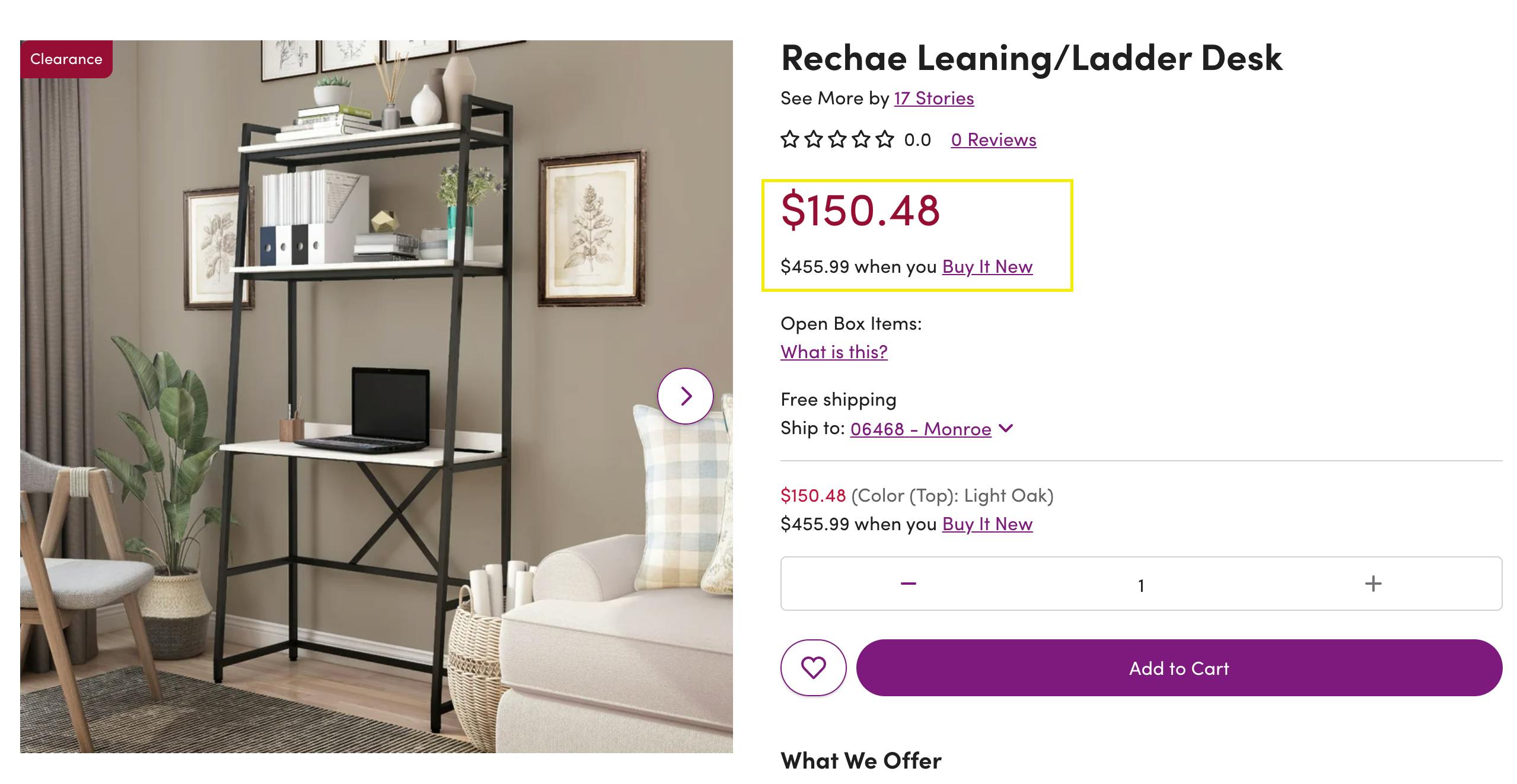Click the third star in the rating row

(x=837, y=139)
